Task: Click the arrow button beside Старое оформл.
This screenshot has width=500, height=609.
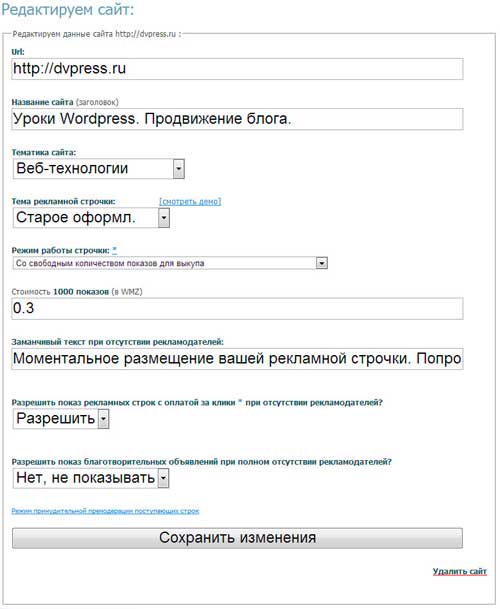Action: [x=164, y=218]
